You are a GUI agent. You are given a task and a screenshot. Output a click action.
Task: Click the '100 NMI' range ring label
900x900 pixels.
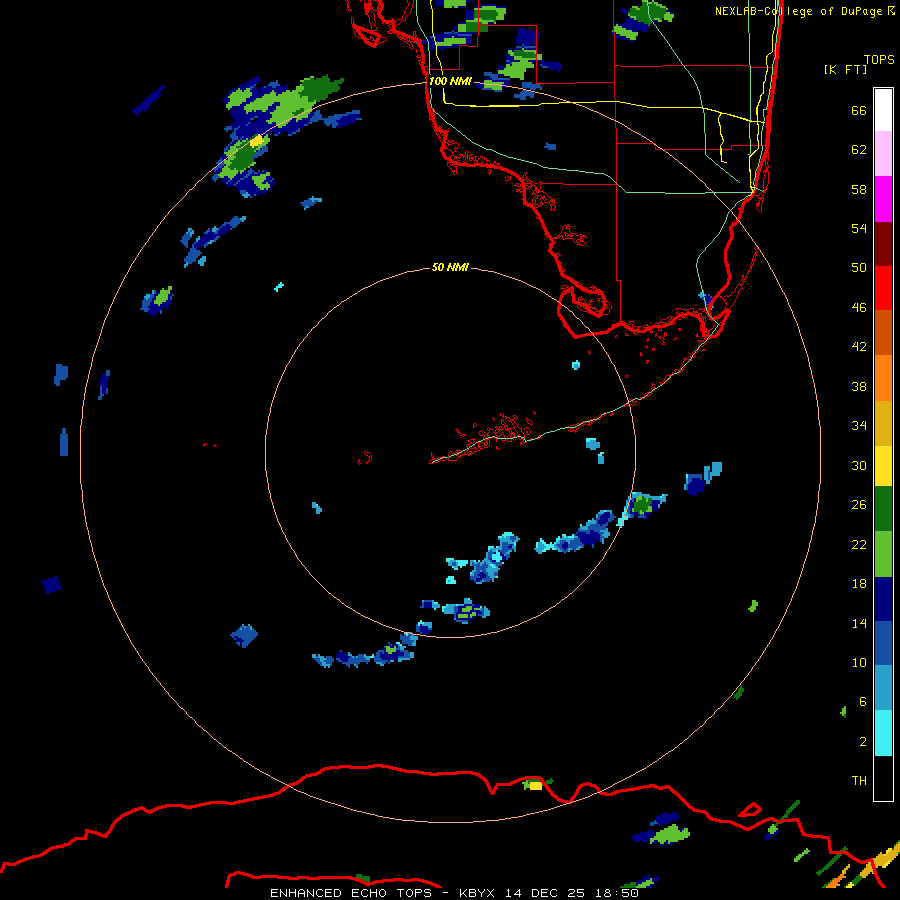[450, 81]
